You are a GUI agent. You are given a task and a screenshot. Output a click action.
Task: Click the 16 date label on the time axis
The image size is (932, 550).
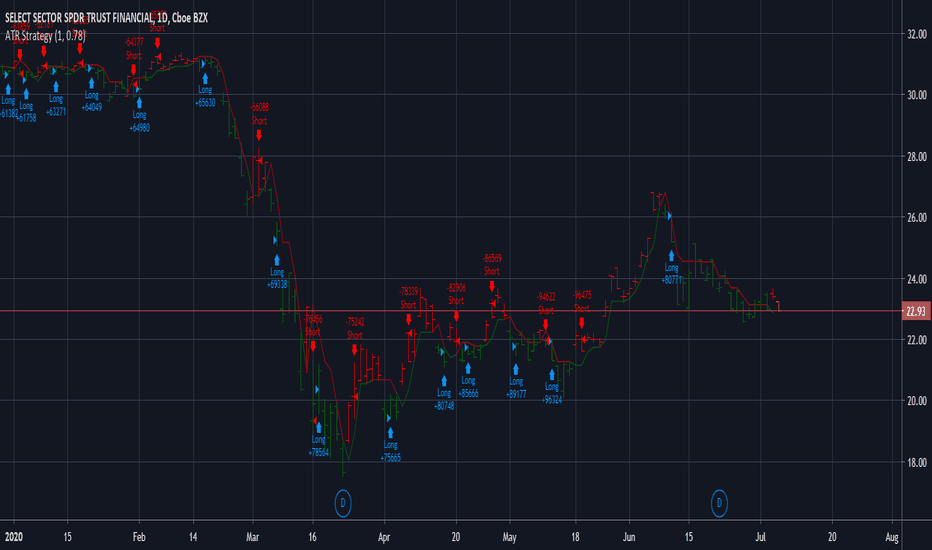click(313, 537)
